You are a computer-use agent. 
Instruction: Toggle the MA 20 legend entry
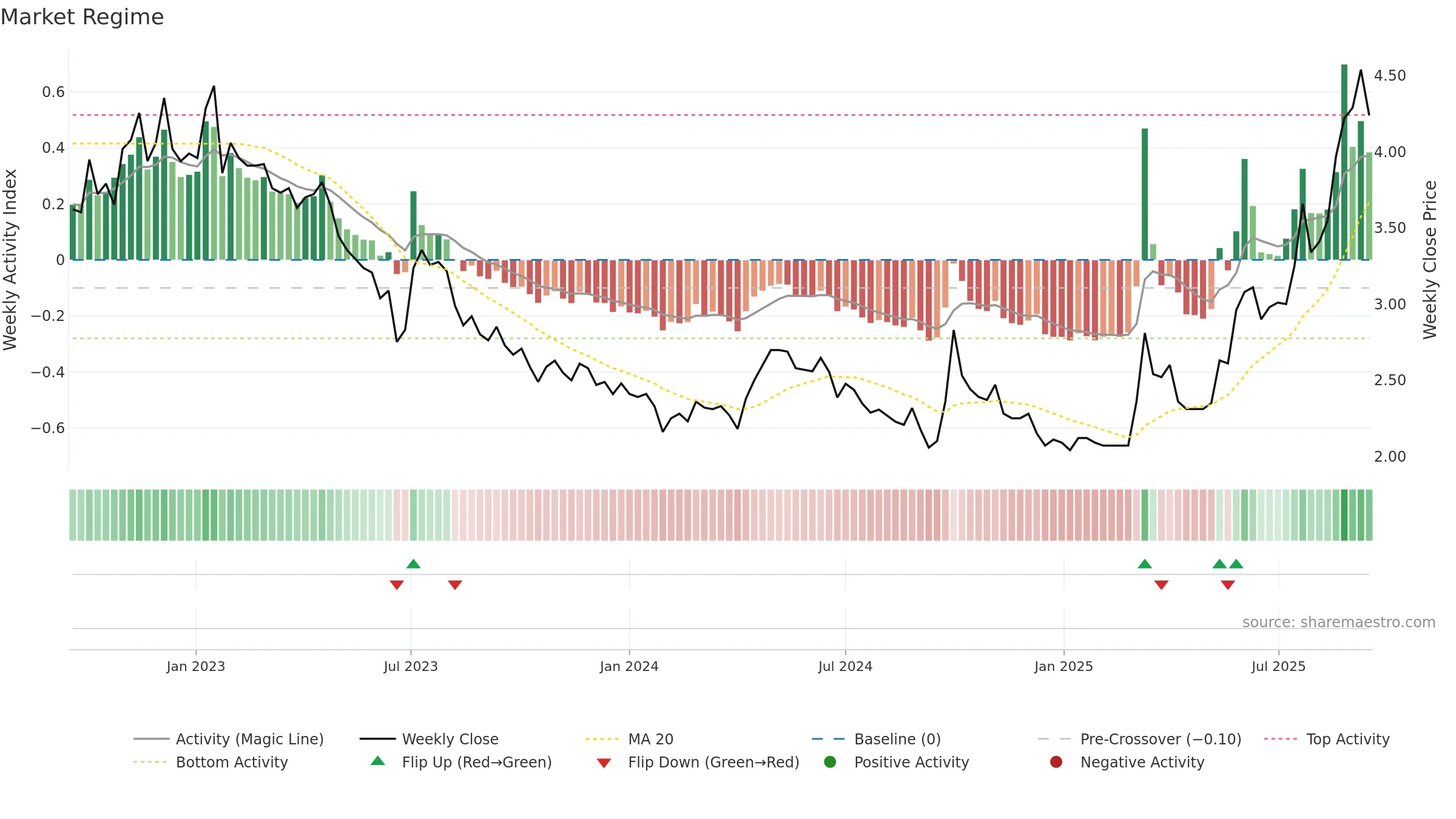629,739
